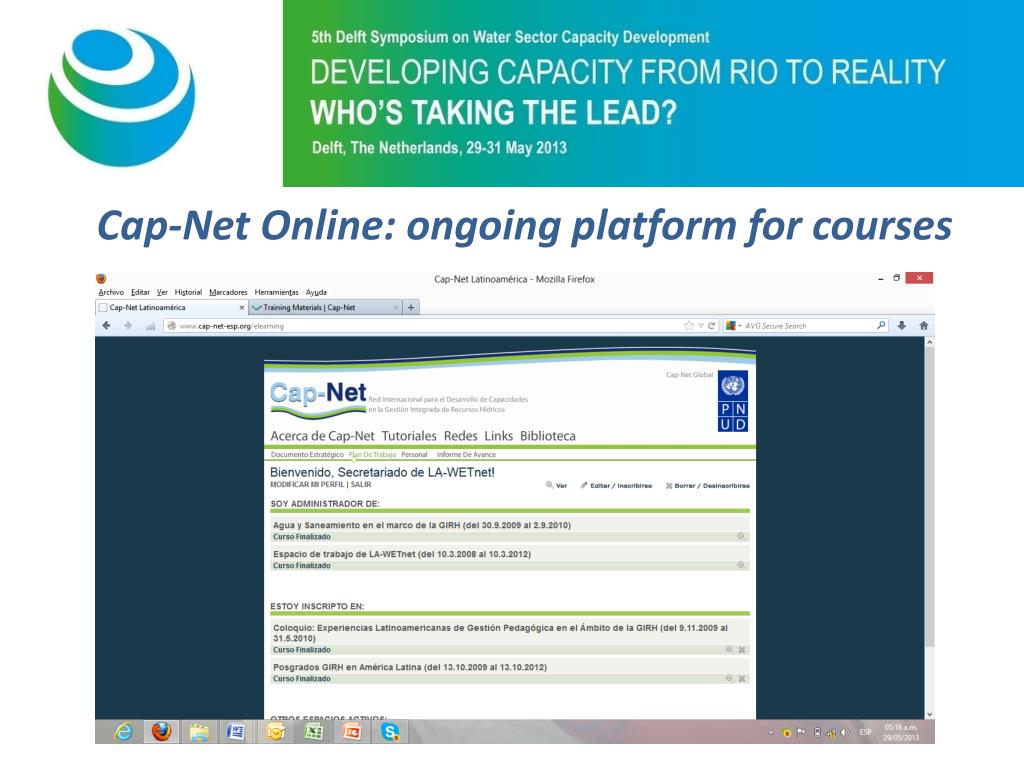Click the page vertical scrollbar

[929, 496]
